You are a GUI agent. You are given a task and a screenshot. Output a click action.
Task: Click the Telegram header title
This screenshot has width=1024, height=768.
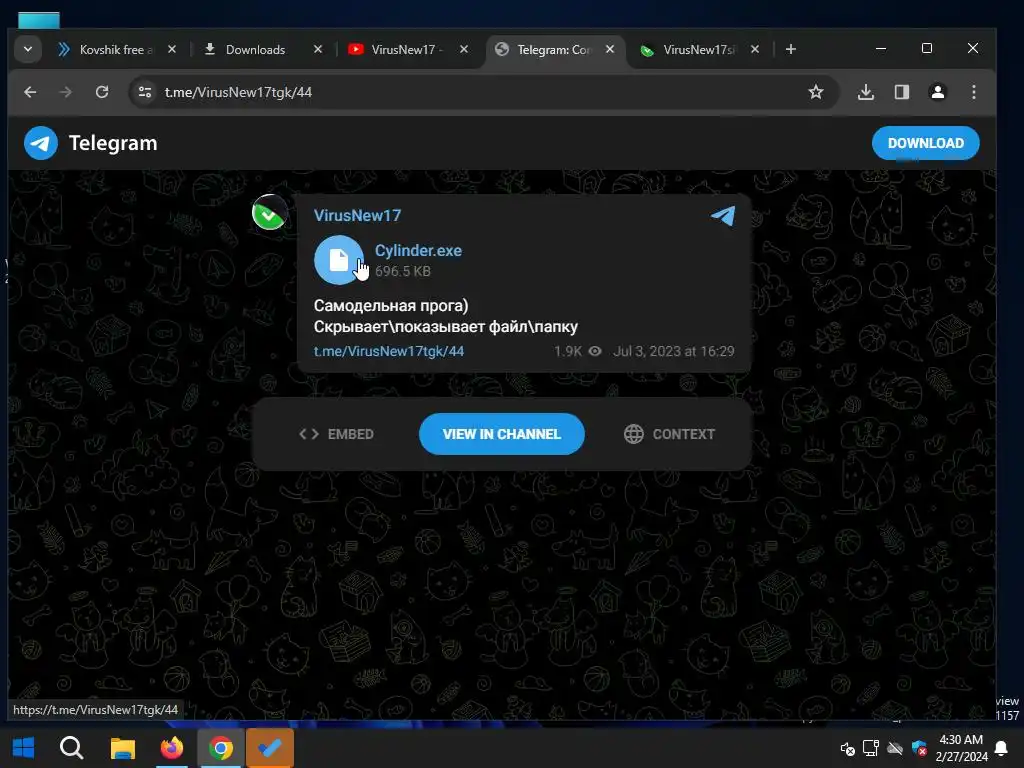113,143
